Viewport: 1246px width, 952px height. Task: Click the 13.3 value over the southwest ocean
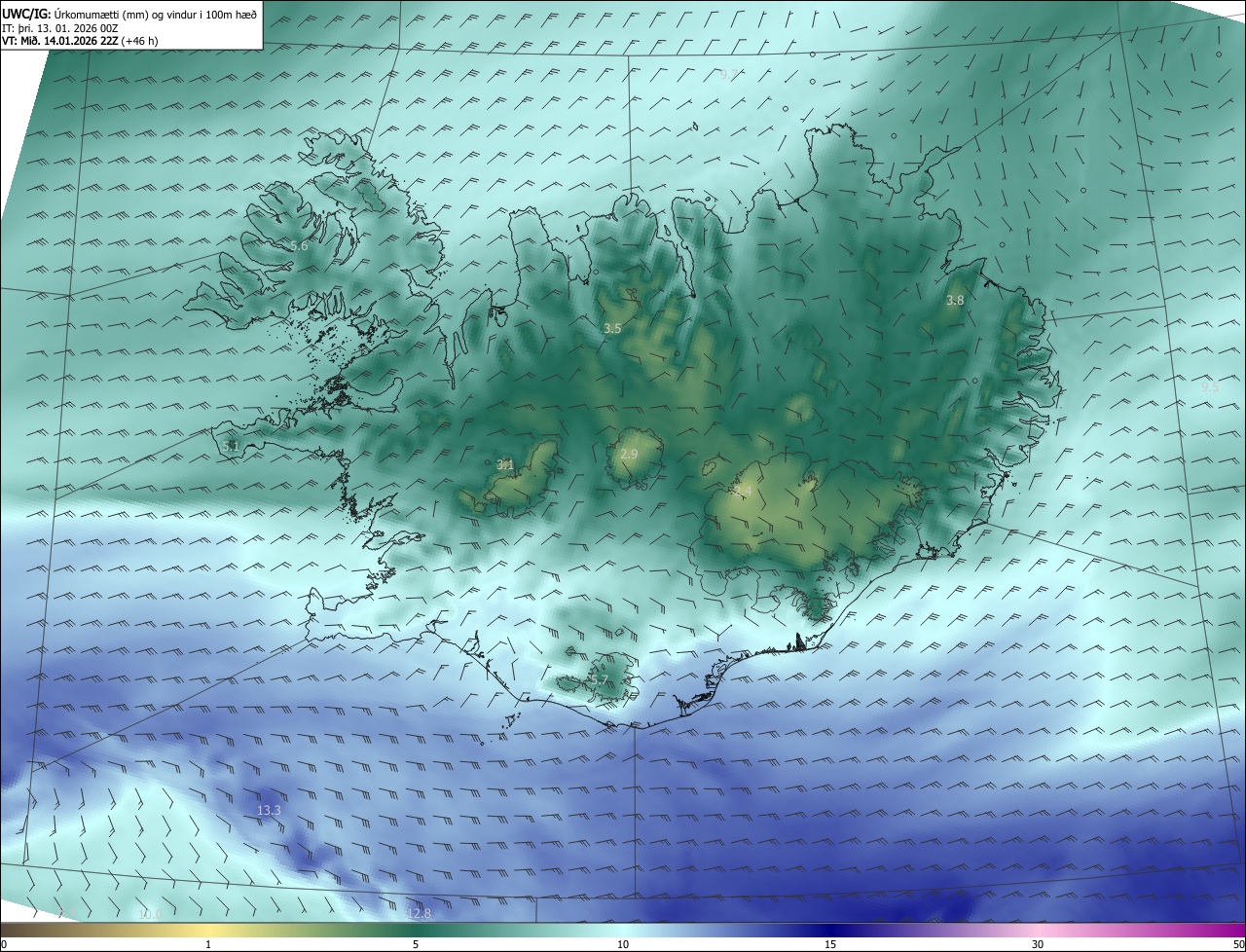point(269,810)
